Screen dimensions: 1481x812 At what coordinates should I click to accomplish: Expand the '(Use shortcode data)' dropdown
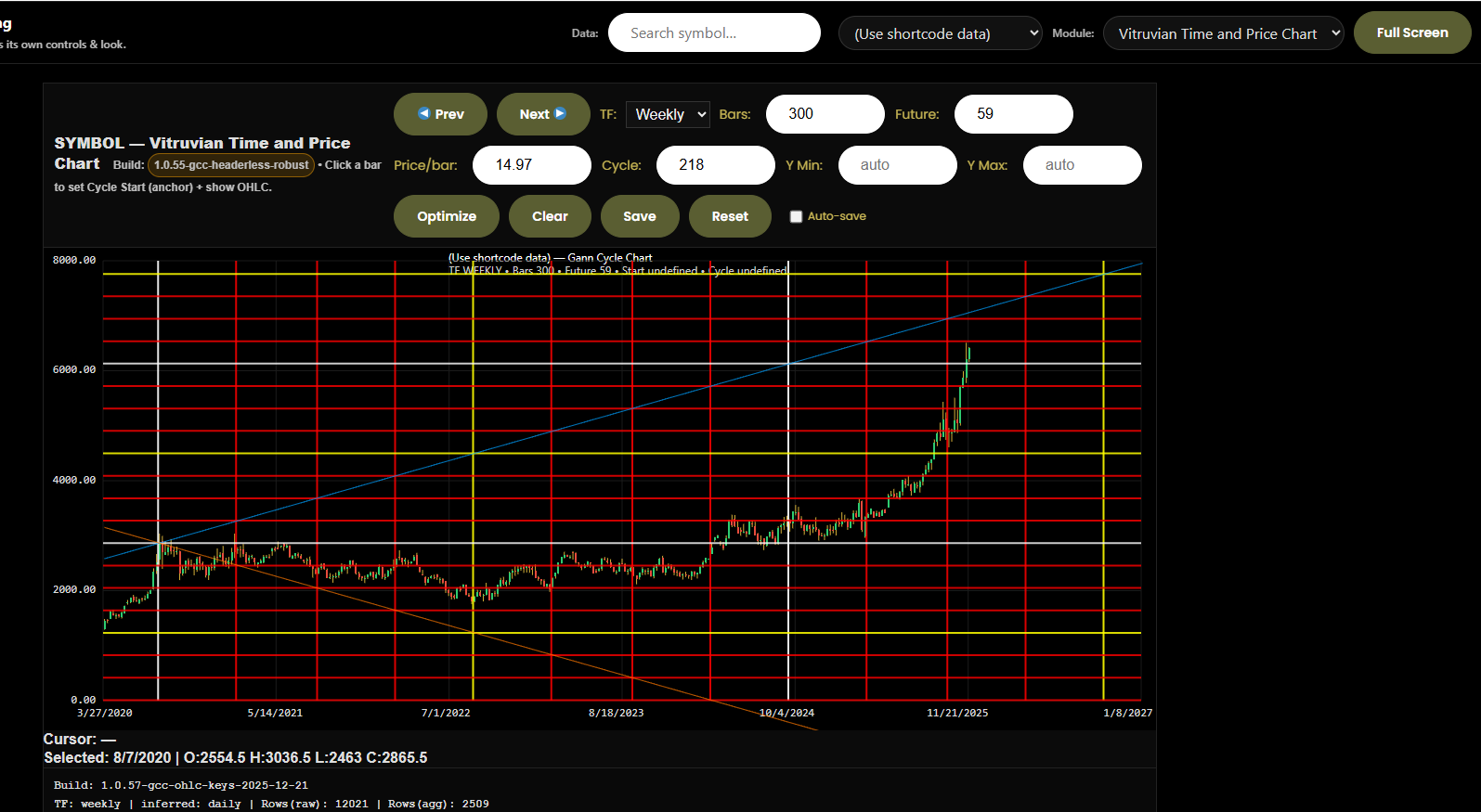click(940, 33)
